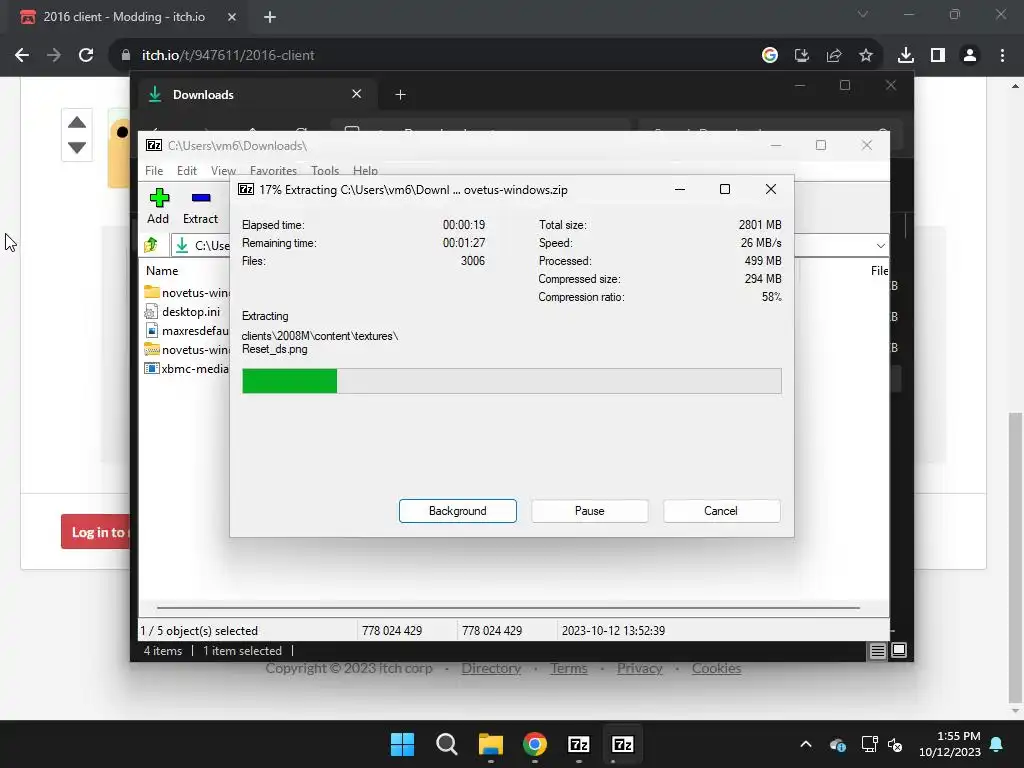Screen dimensions: 1024x768
Task: Open the Directory footer link
Action: pyautogui.click(x=491, y=668)
